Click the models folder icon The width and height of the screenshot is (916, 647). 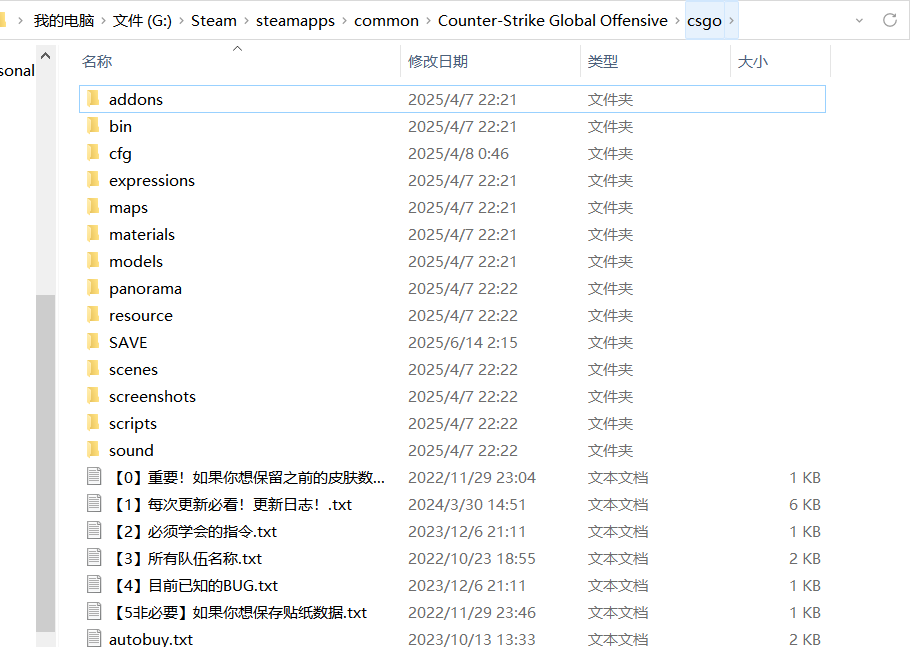coord(93,261)
